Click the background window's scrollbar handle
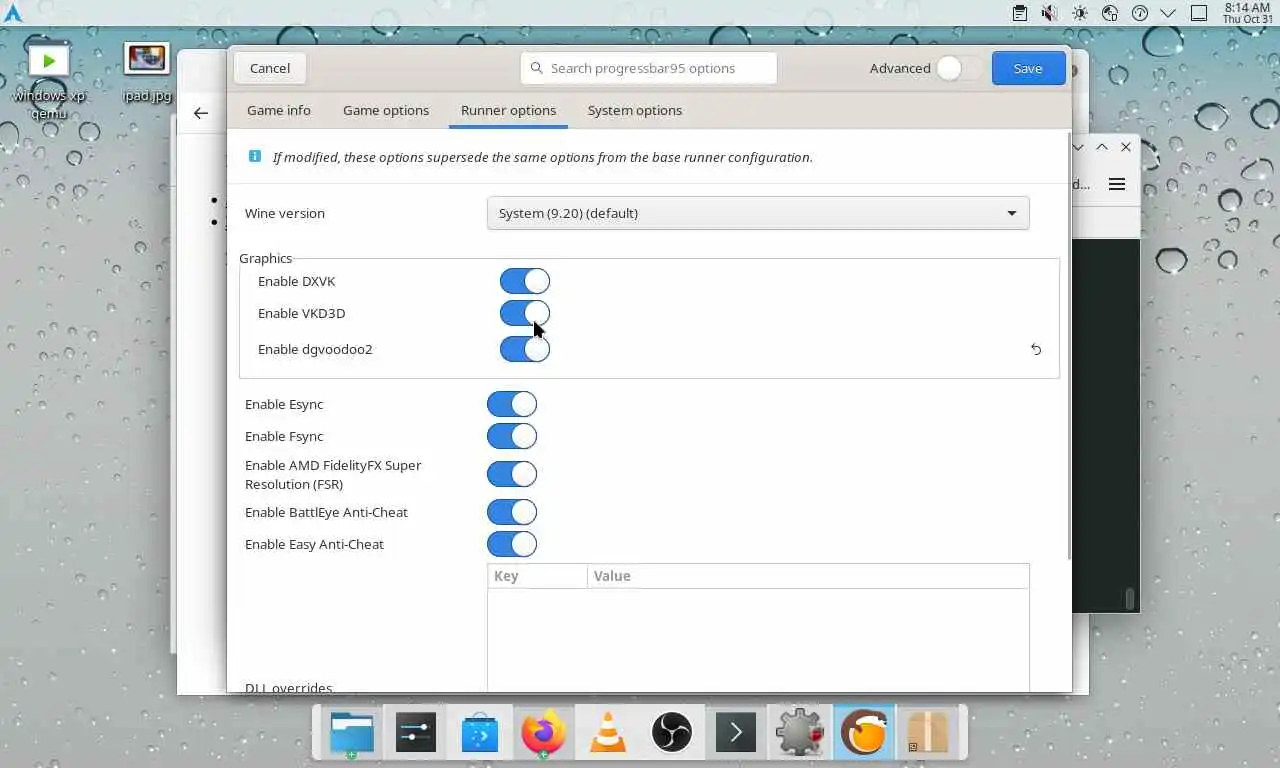This screenshot has height=768, width=1280. click(1130, 598)
